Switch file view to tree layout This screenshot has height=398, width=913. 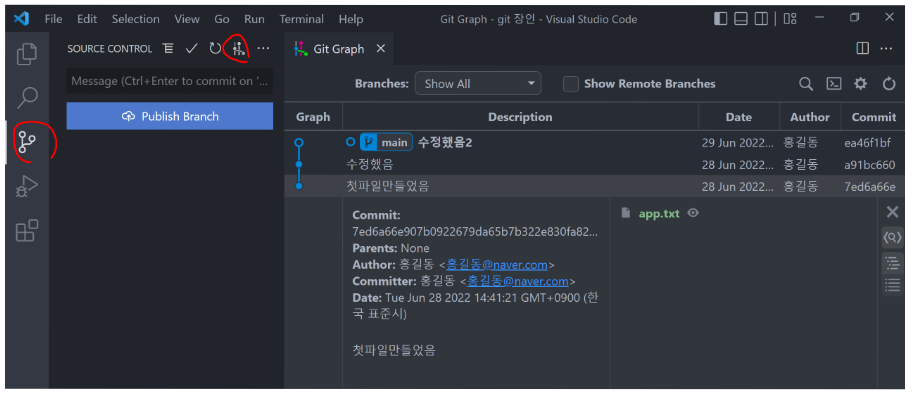[892, 264]
